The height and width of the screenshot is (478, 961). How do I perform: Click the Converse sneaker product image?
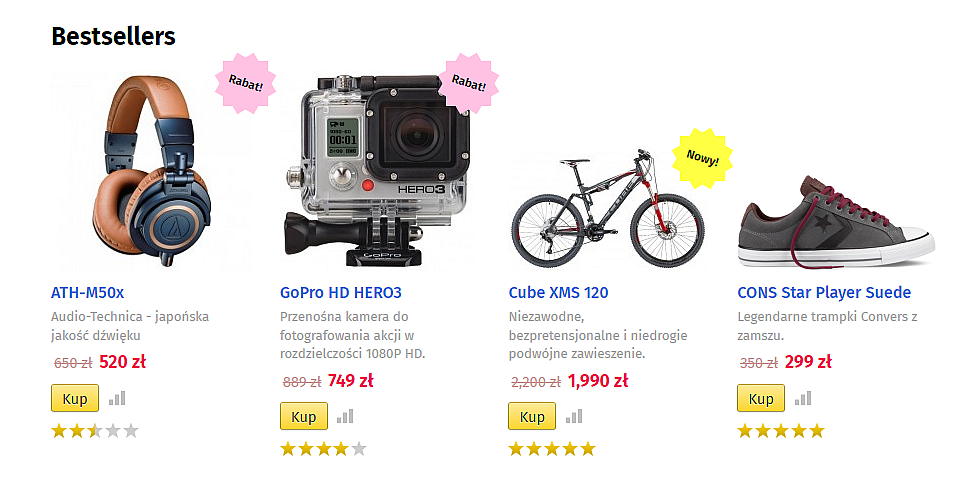[837, 223]
